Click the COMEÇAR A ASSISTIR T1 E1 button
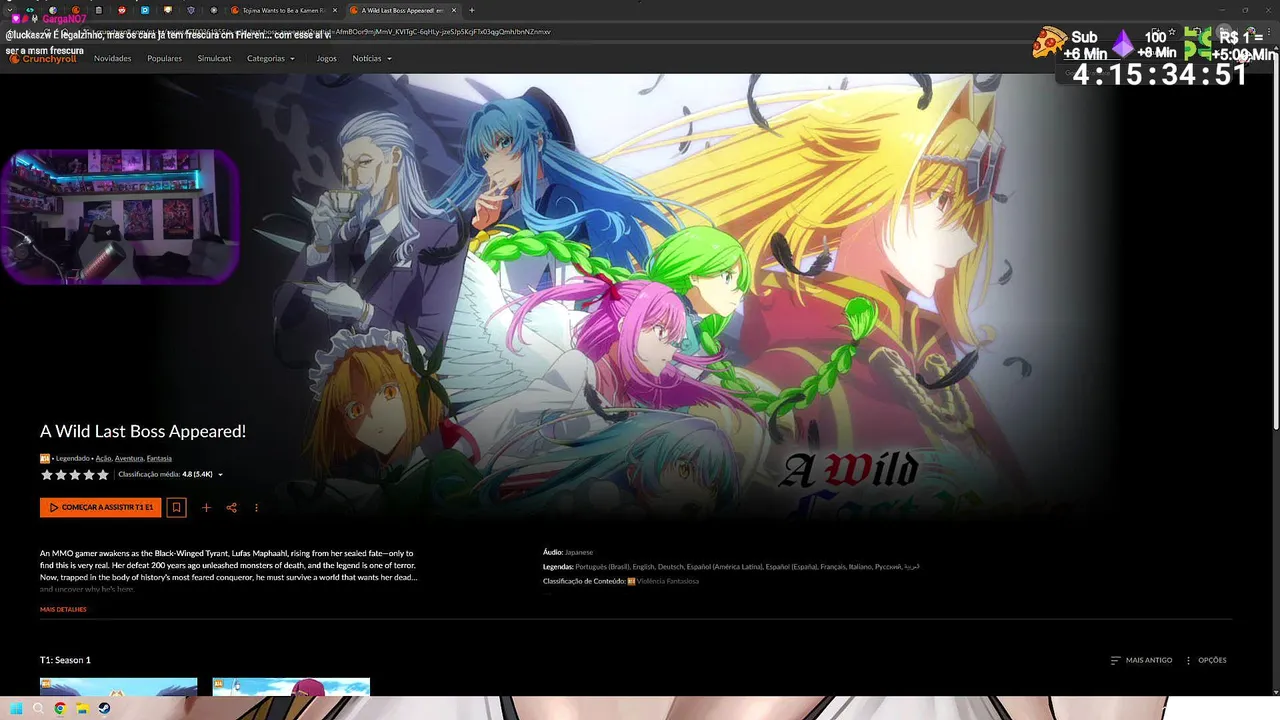The height and width of the screenshot is (720, 1280). [100, 507]
